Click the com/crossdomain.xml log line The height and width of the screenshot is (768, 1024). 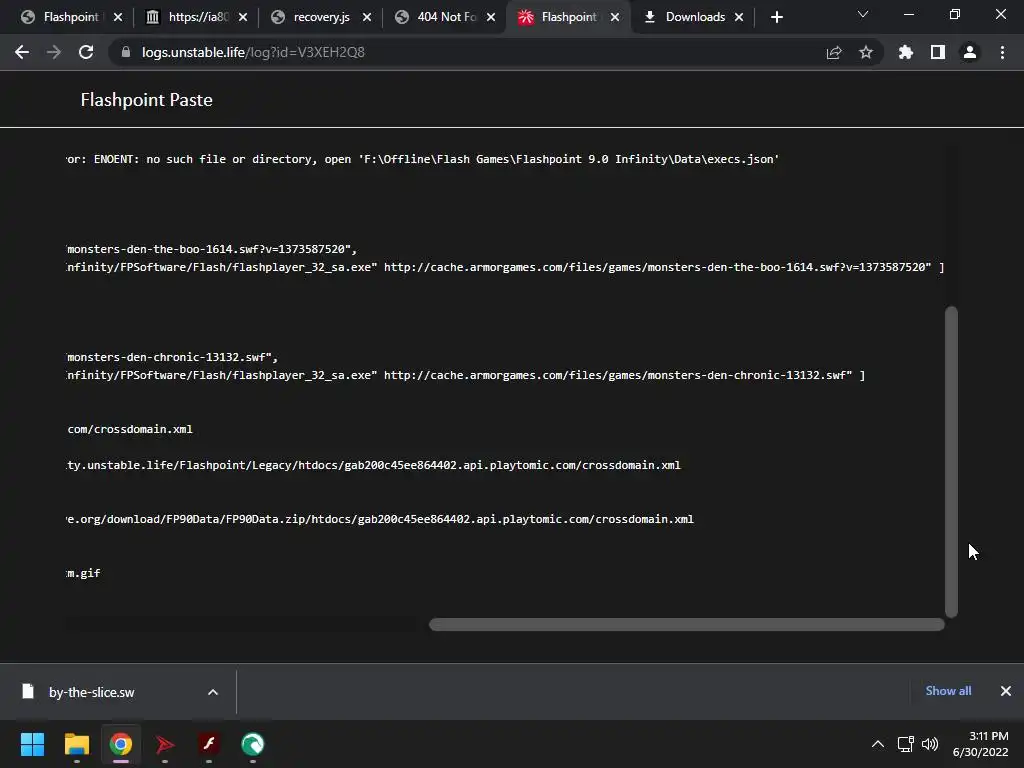pyautogui.click(x=129, y=429)
